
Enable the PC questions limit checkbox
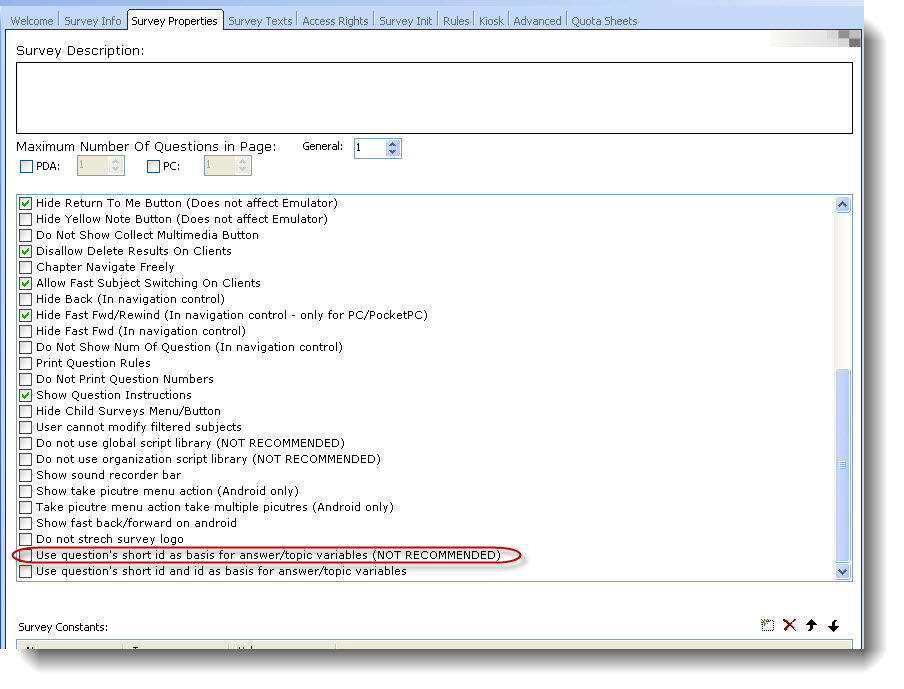153,167
